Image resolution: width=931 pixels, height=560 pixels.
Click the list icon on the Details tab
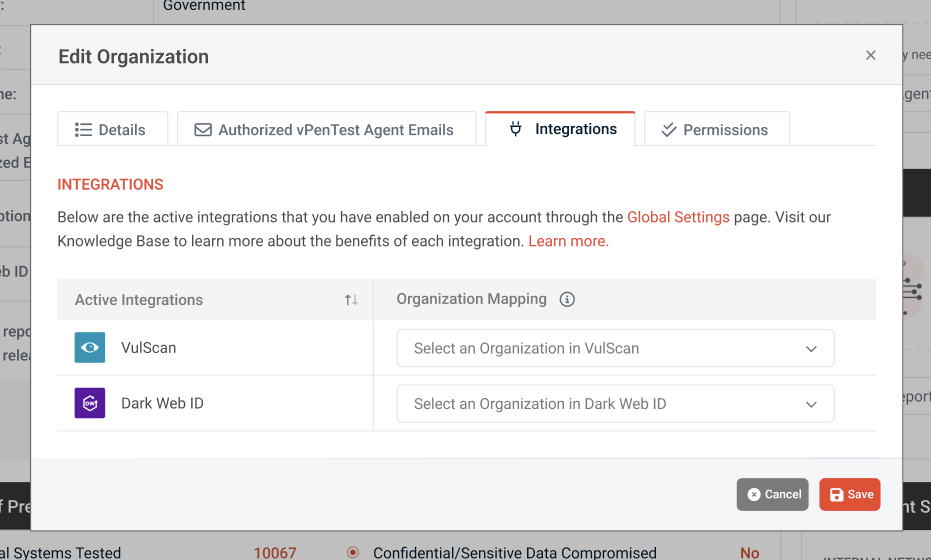84,130
